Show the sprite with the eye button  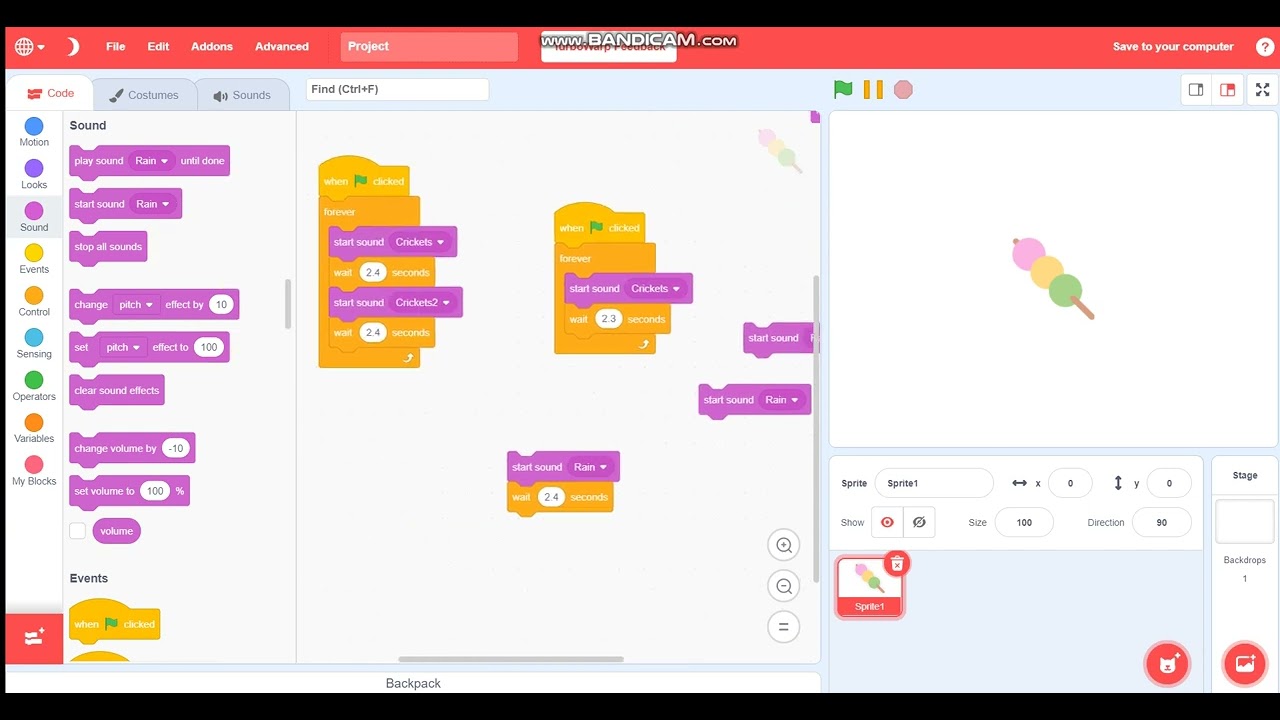887,522
